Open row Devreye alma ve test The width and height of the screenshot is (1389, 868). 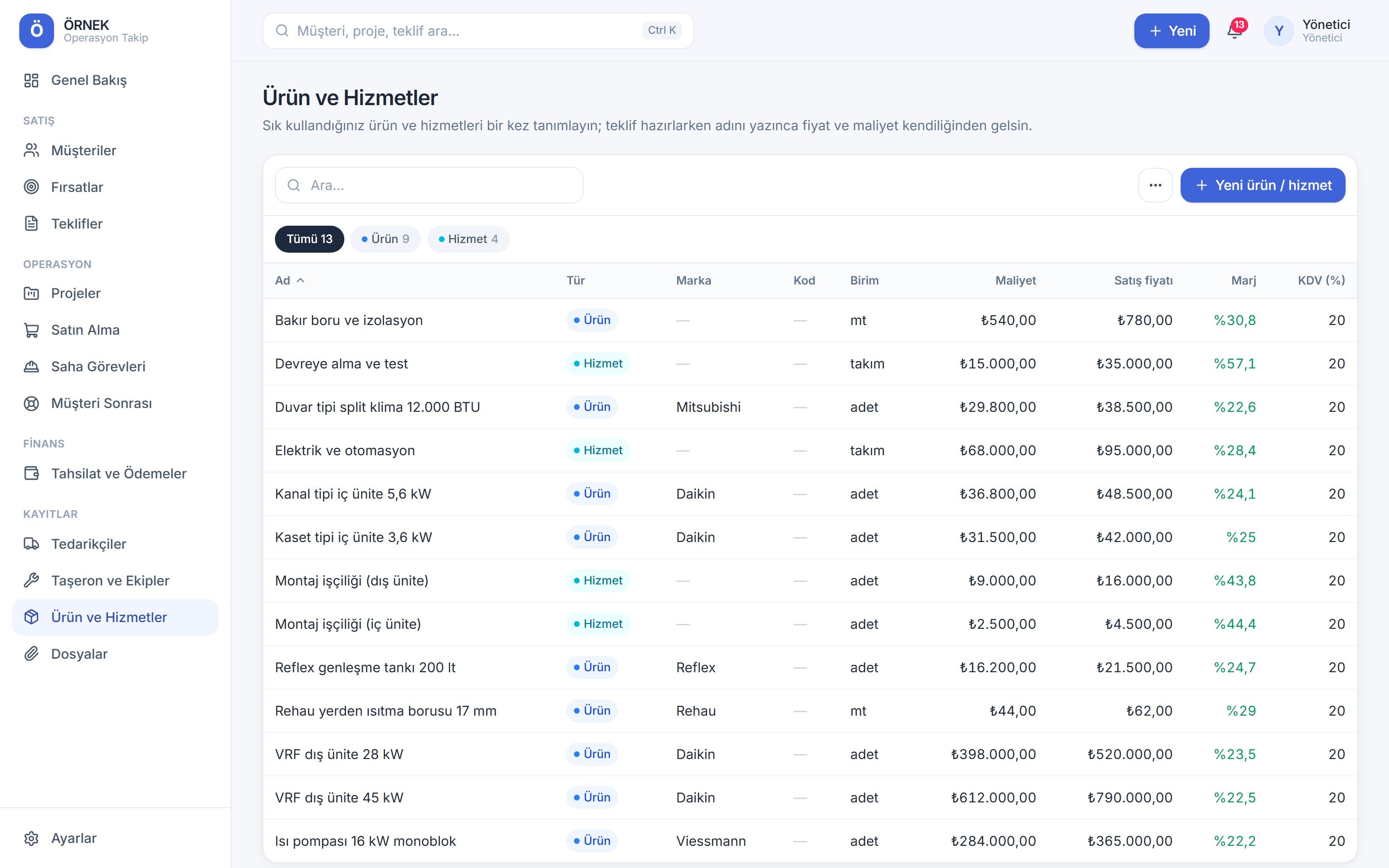(x=810, y=364)
